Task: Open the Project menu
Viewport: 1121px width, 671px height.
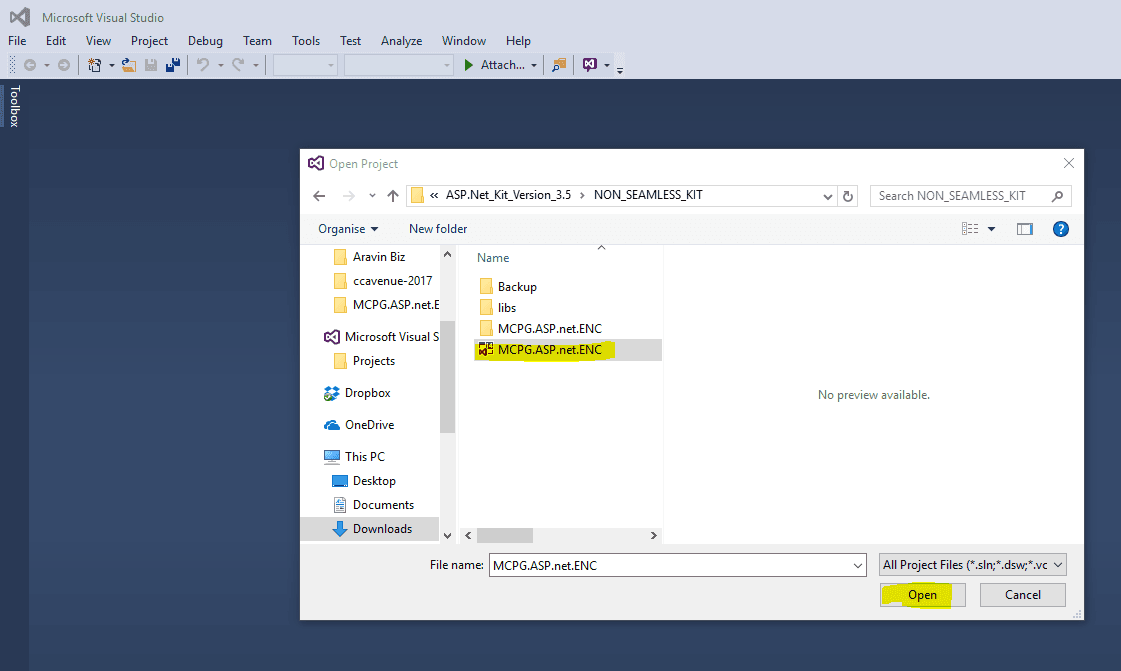Action: click(x=149, y=41)
